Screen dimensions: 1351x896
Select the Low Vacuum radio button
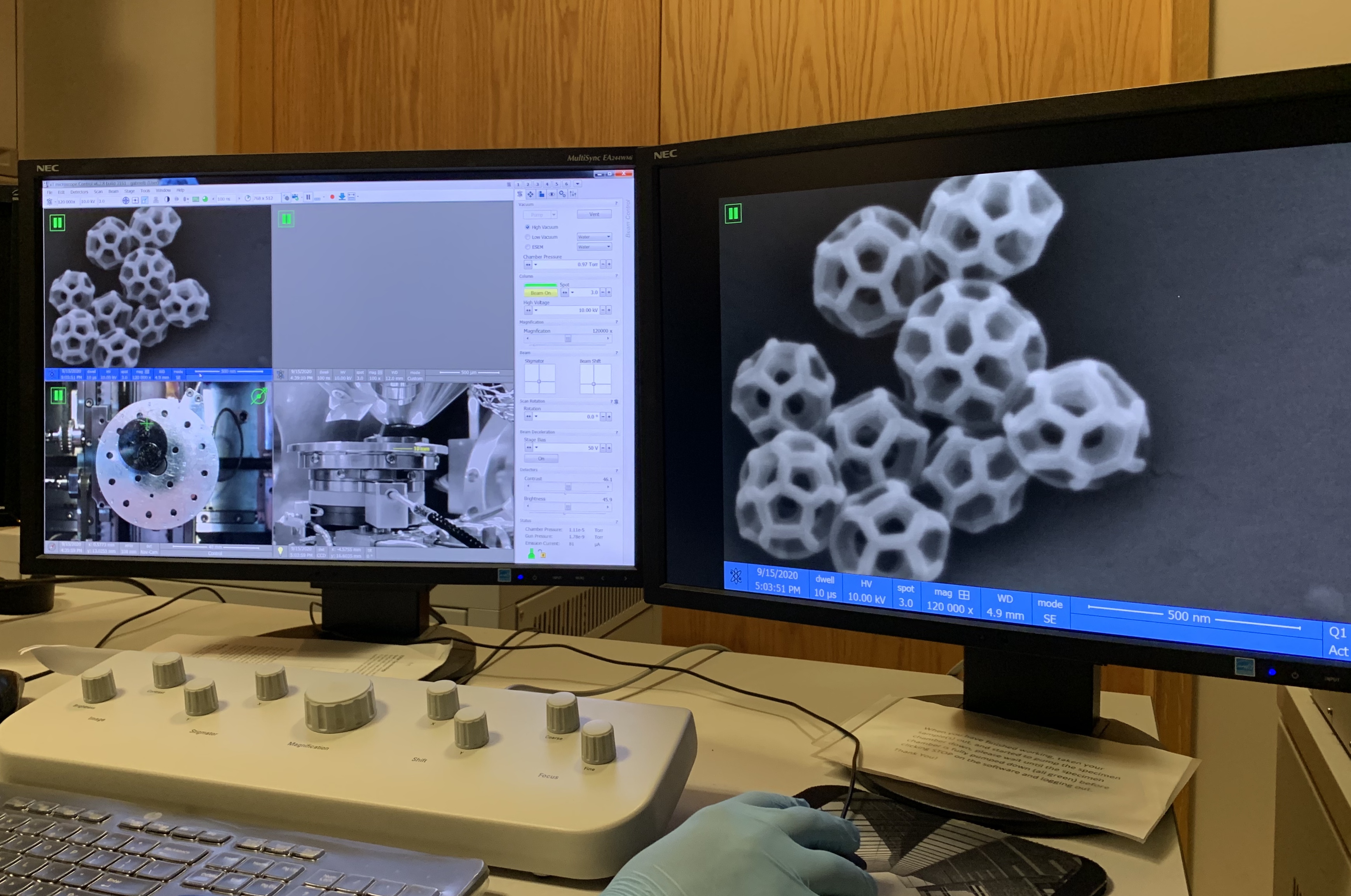click(x=527, y=237)
